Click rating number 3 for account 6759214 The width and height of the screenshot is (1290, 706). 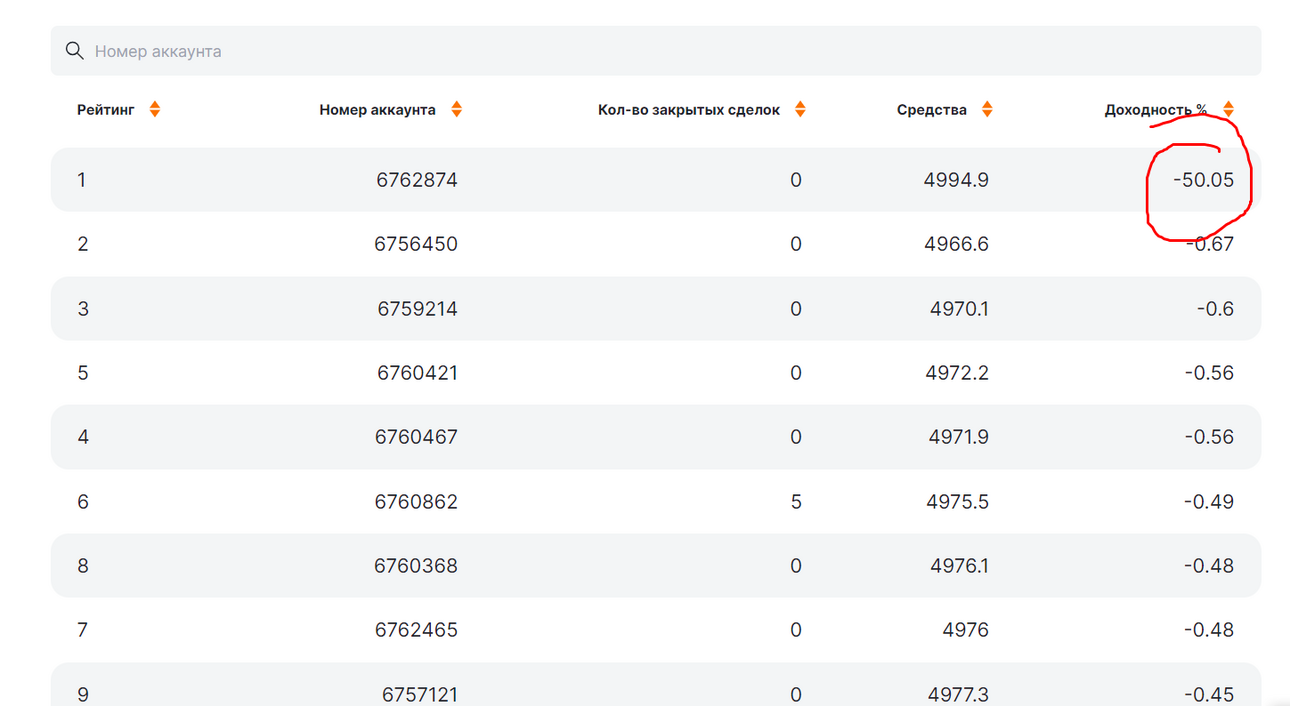(x=83, y=309)
